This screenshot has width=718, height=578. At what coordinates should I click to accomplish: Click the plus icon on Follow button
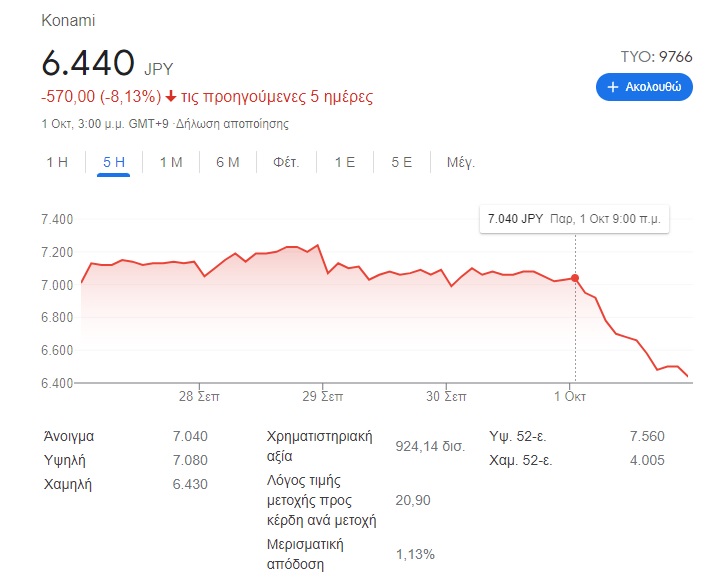click(x=612, y=87)
